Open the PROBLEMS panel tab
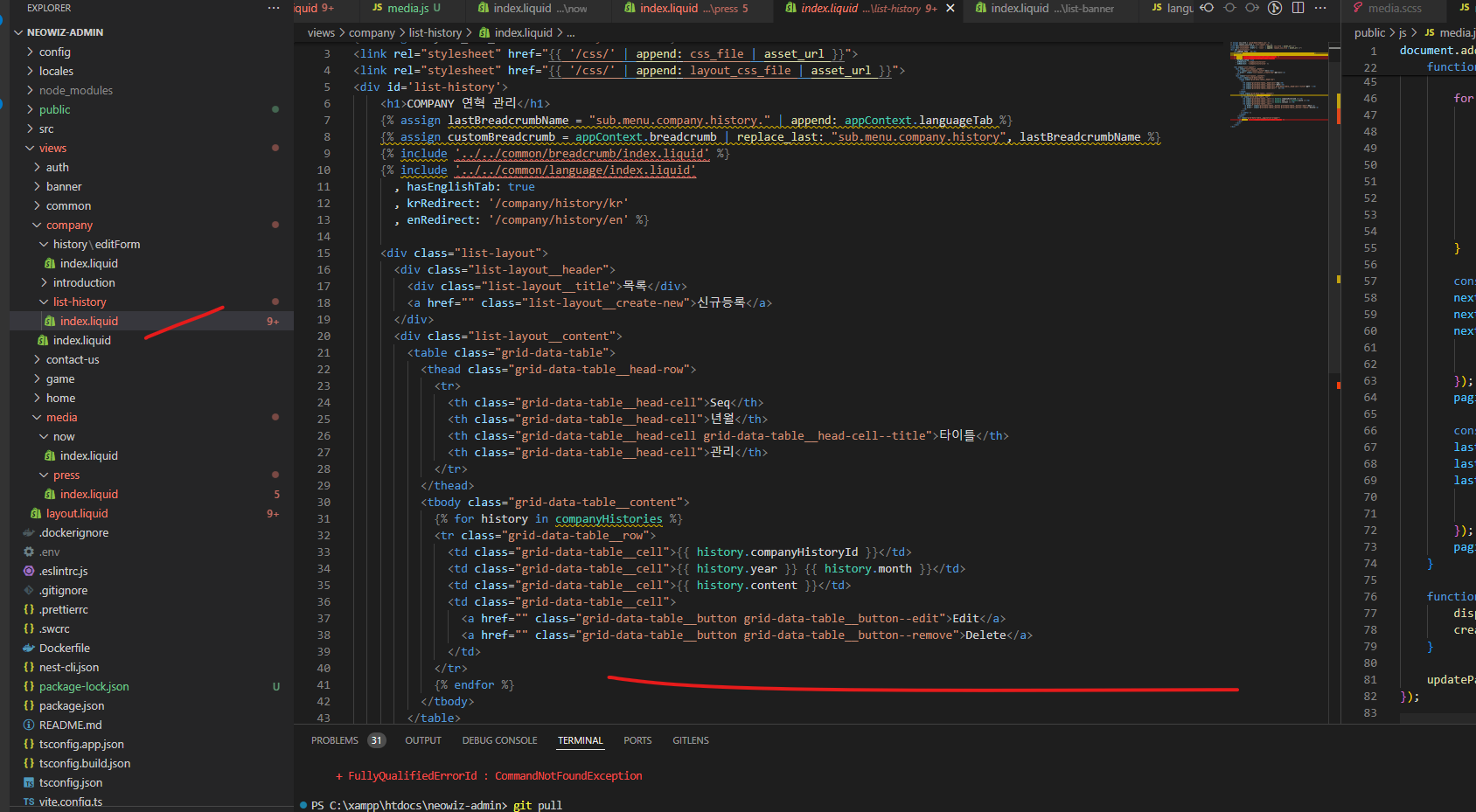This screenshot has width=1476, height=812. pyautogui.click(x=335, y=740)
